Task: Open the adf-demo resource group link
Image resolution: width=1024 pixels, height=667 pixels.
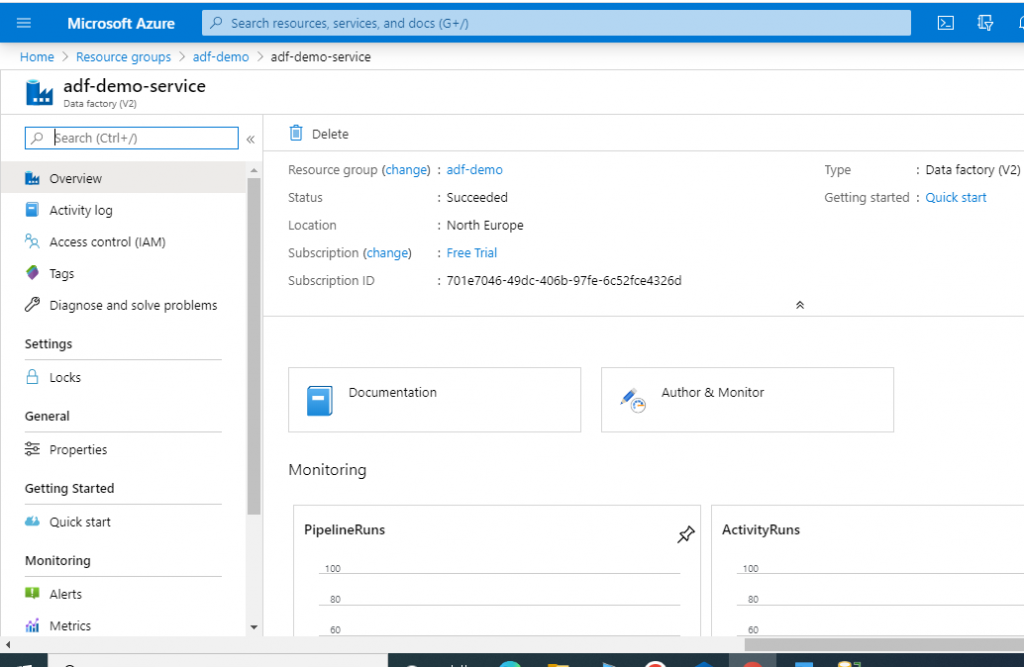Action: click(474, 170)
